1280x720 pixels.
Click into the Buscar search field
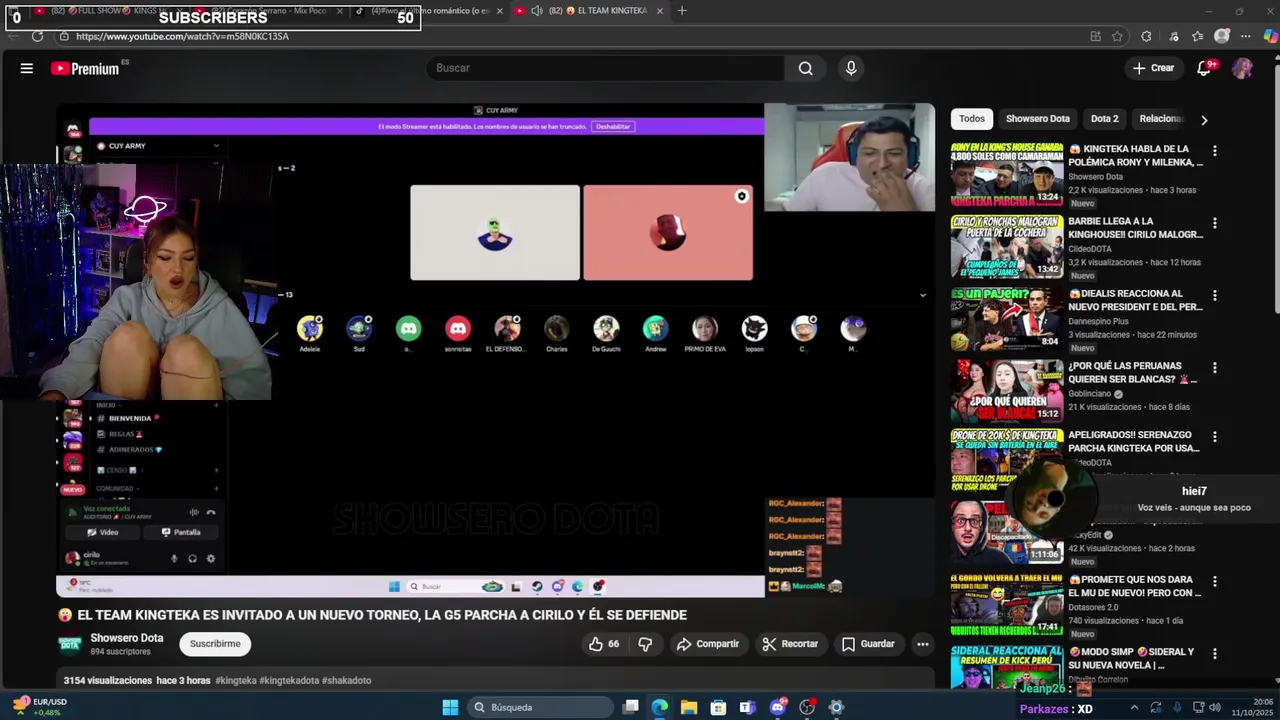605,68
